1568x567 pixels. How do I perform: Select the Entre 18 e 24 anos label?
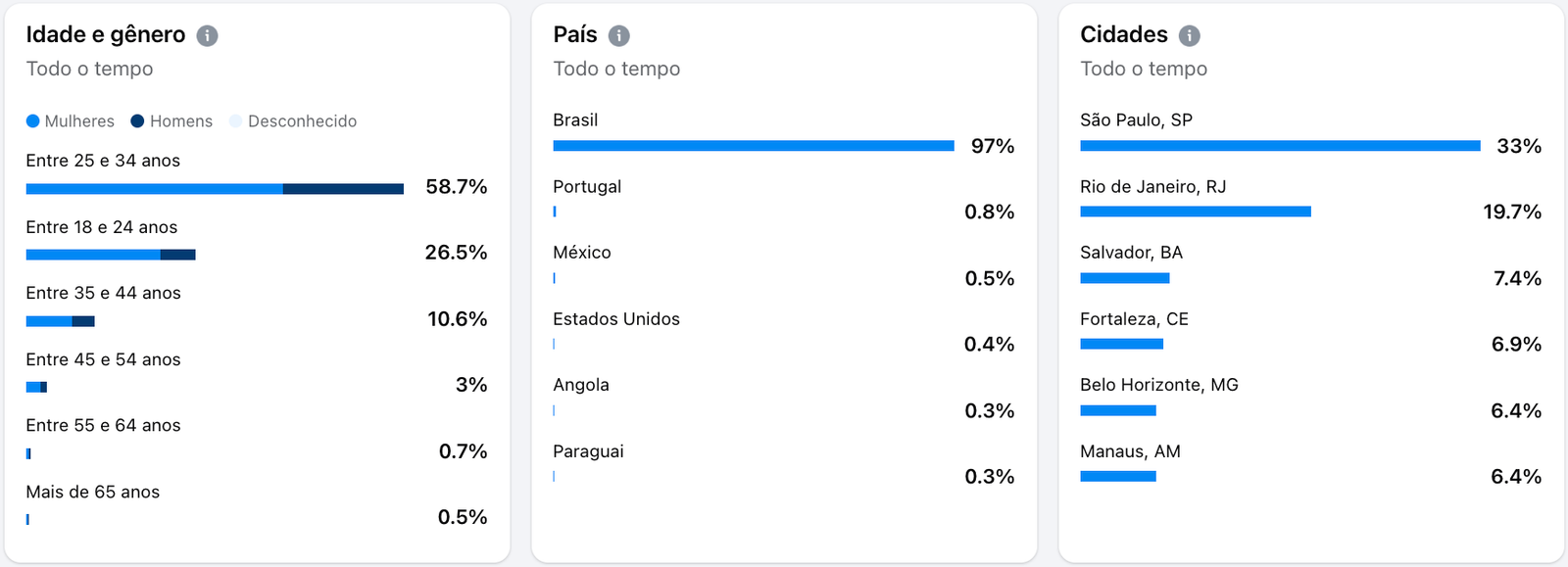tap(102, 227)
